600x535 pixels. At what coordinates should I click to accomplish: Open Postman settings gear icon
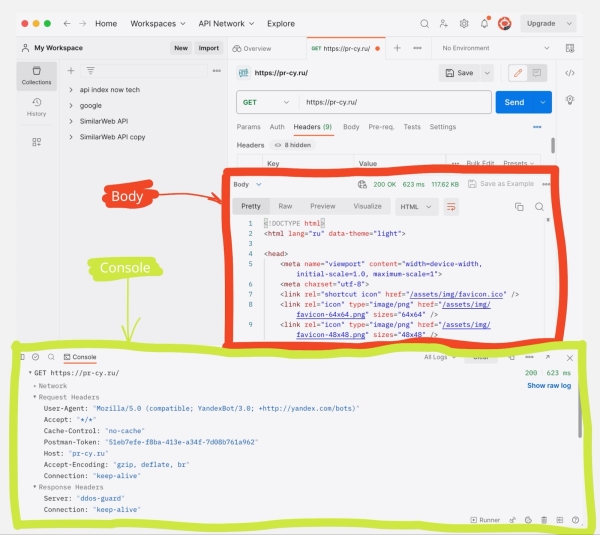click(x=464, y=23)
